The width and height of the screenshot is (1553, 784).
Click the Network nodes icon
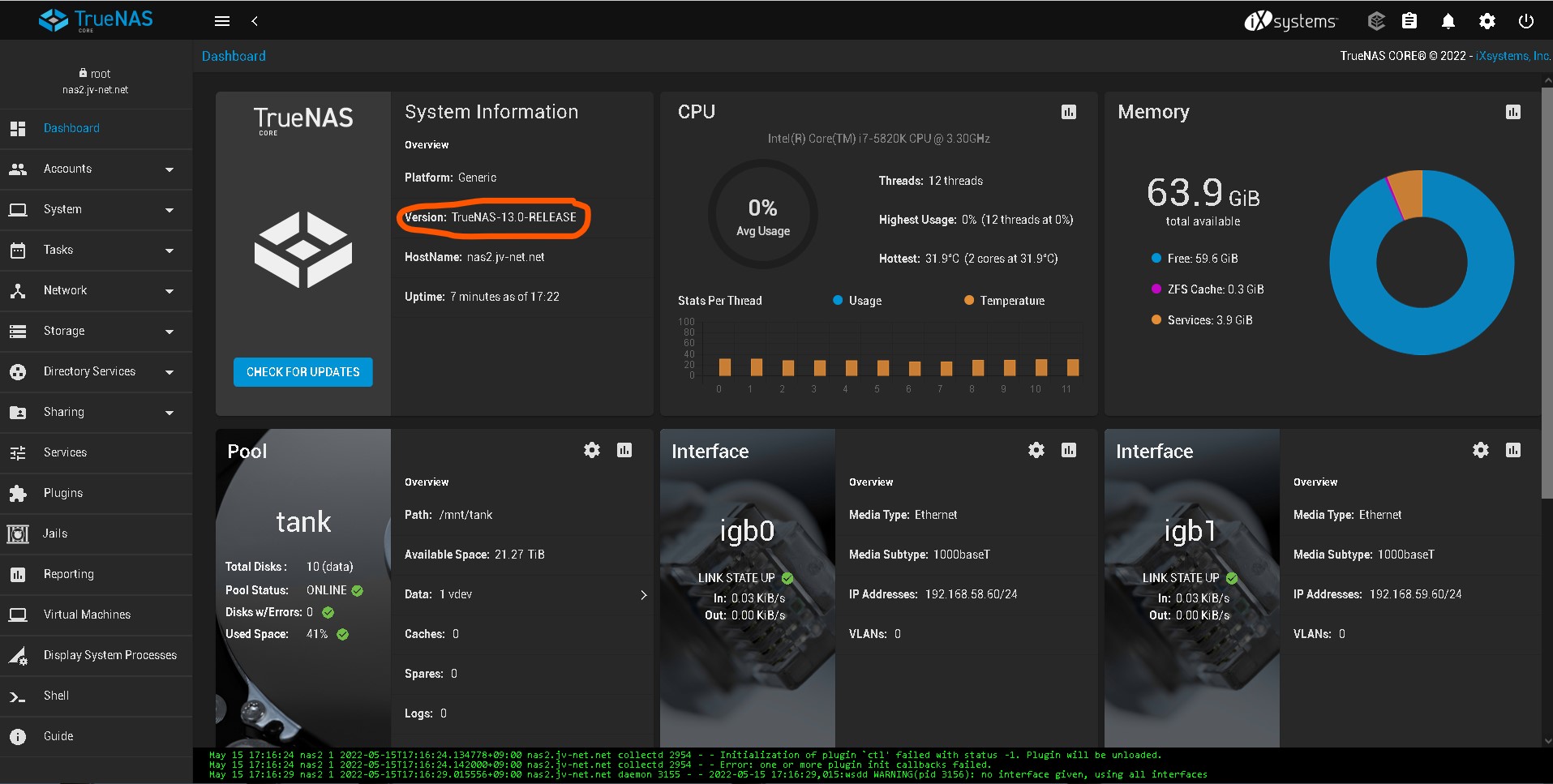point(18,290)
